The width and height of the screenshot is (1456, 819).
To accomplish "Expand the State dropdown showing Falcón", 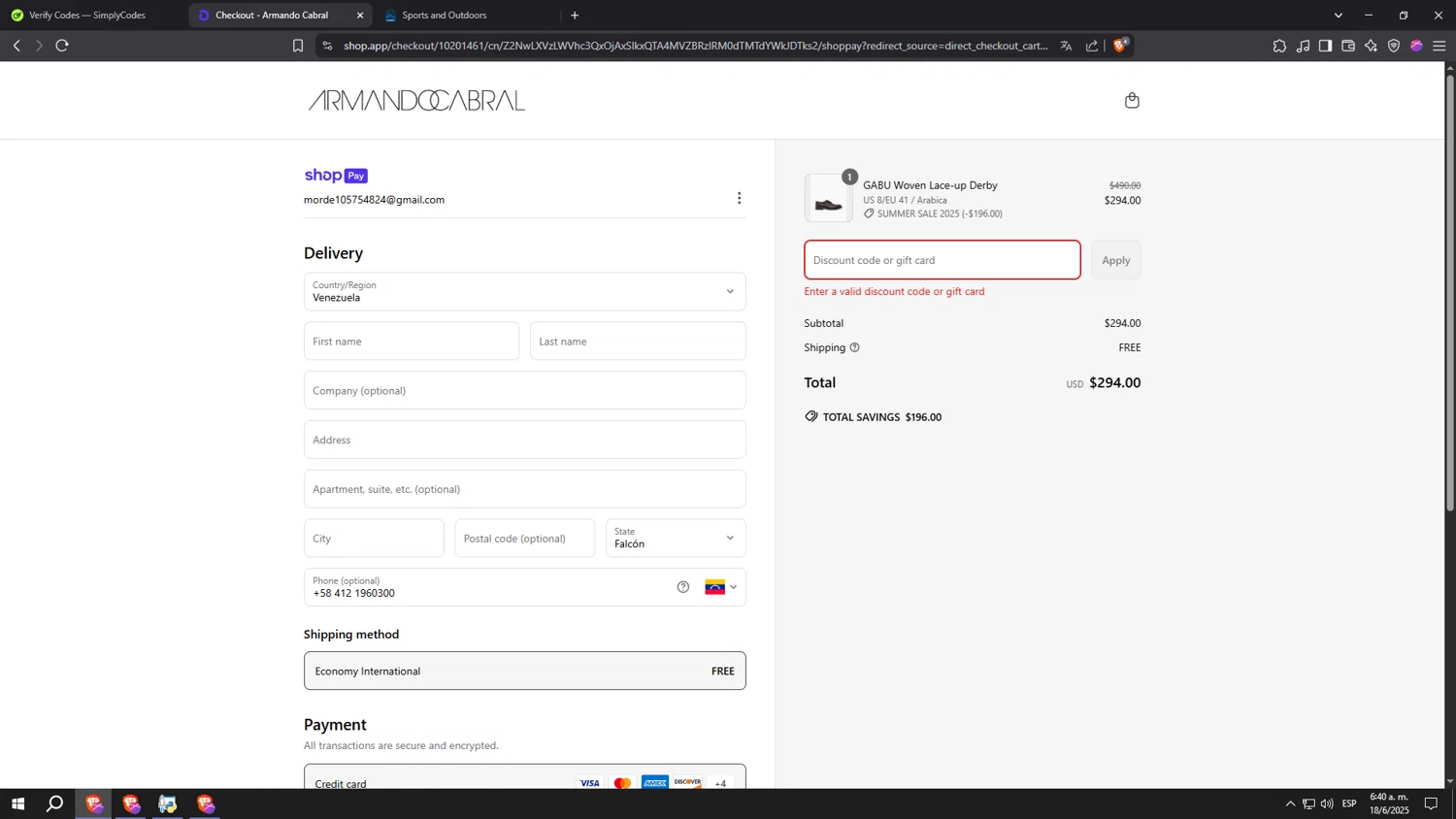I will point(676,538).
